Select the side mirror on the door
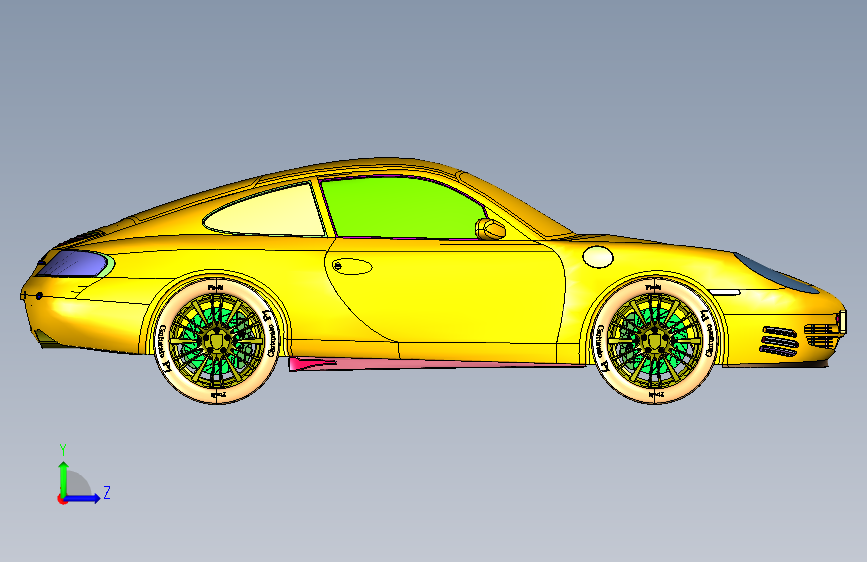Screen dimensions: 867x562 tap(490, 229)
